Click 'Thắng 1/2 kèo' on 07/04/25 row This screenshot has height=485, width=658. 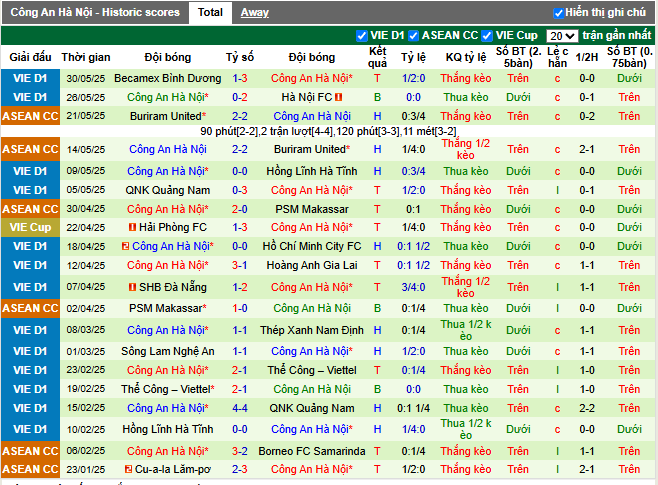click(x=466, y=287)
